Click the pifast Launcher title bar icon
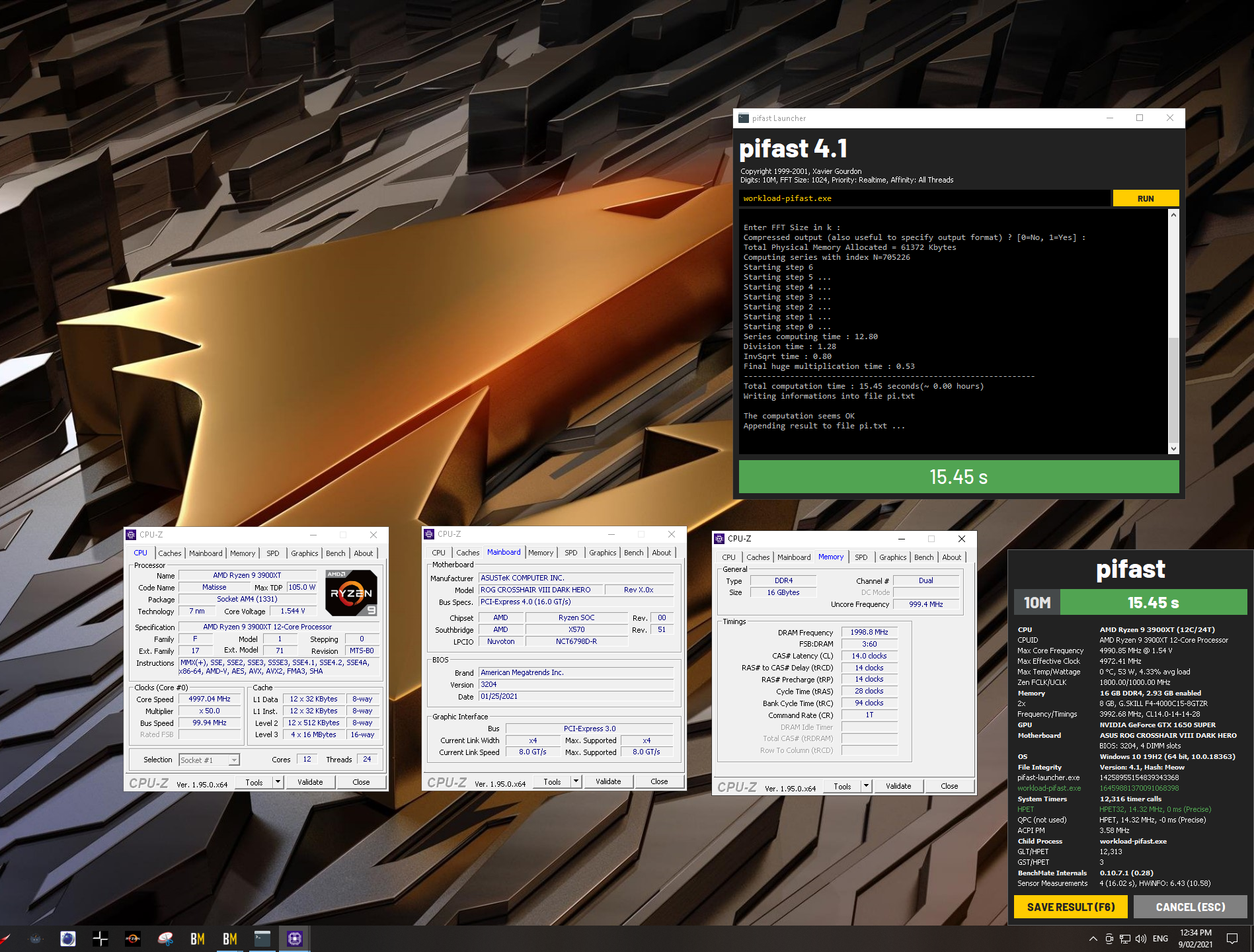The height and width of the screenshot is (952, 1254). click(x=744, y=118)
